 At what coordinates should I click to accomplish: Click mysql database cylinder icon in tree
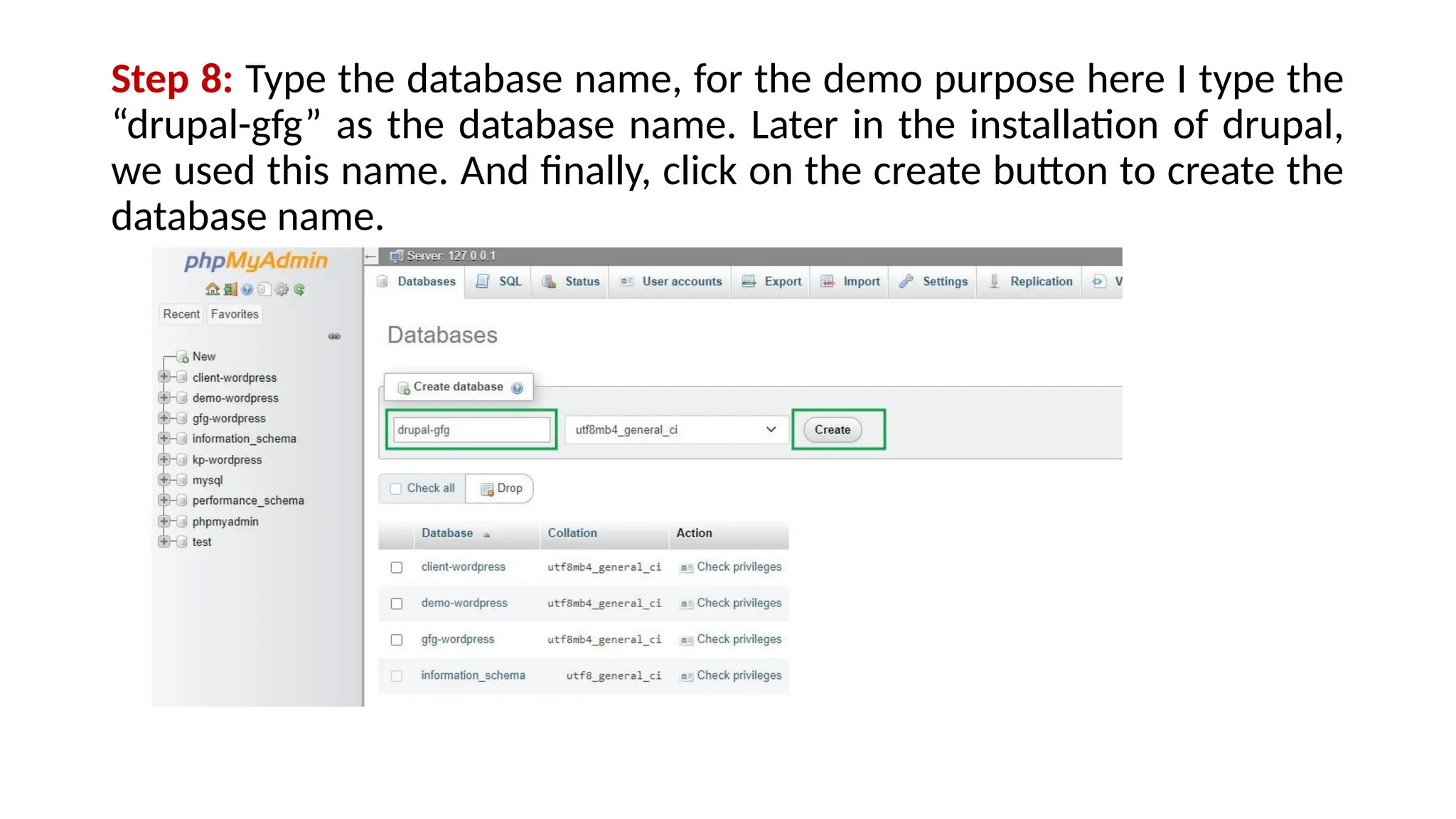pos(182,481)
